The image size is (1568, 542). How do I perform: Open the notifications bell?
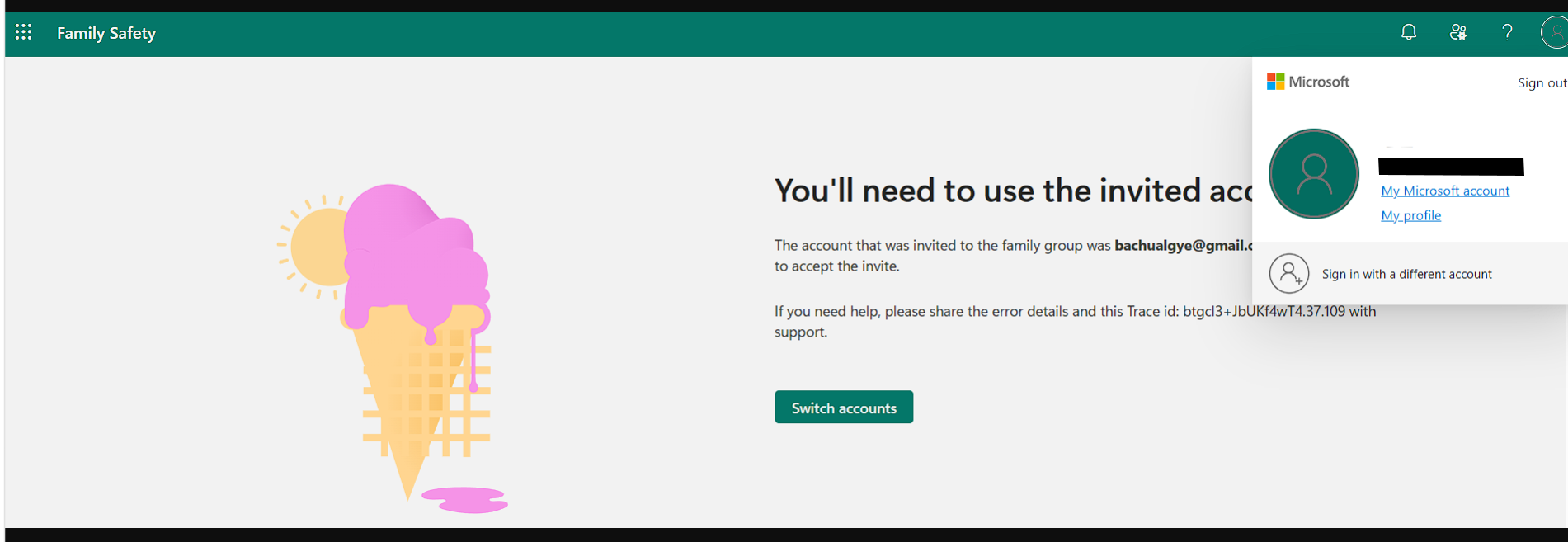[x=1409, y=32]
